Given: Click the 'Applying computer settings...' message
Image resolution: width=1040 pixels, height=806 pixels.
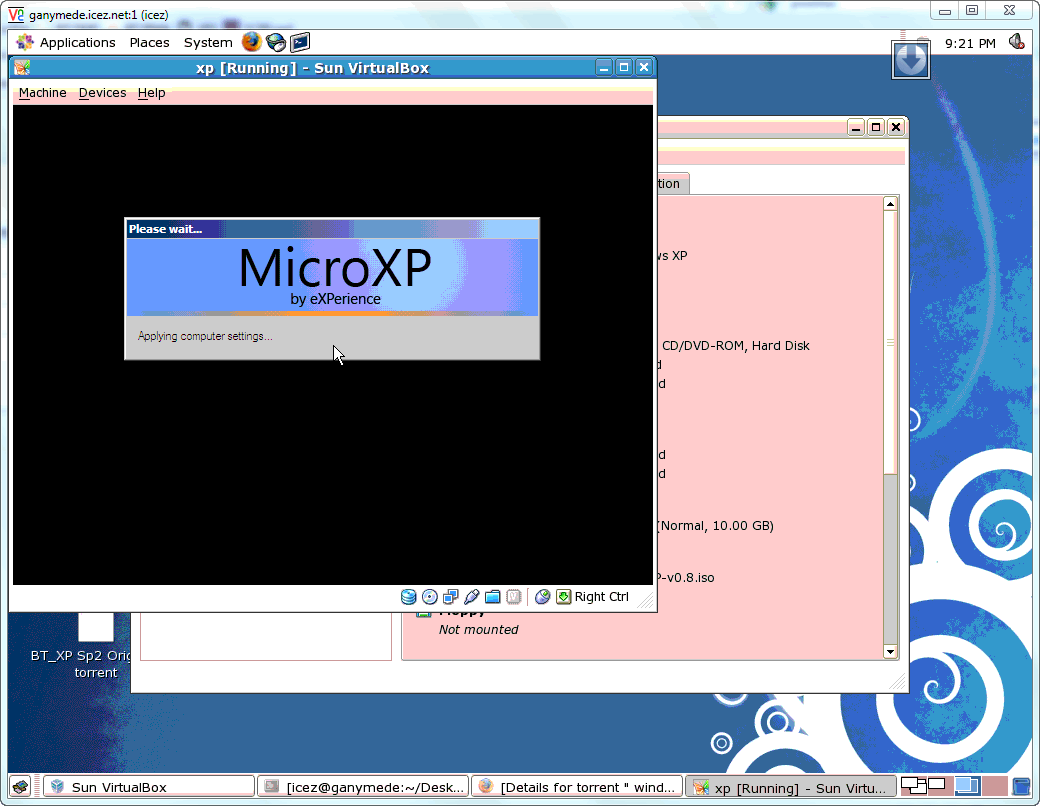Looking at the screenshot, I should coord(205,336).
